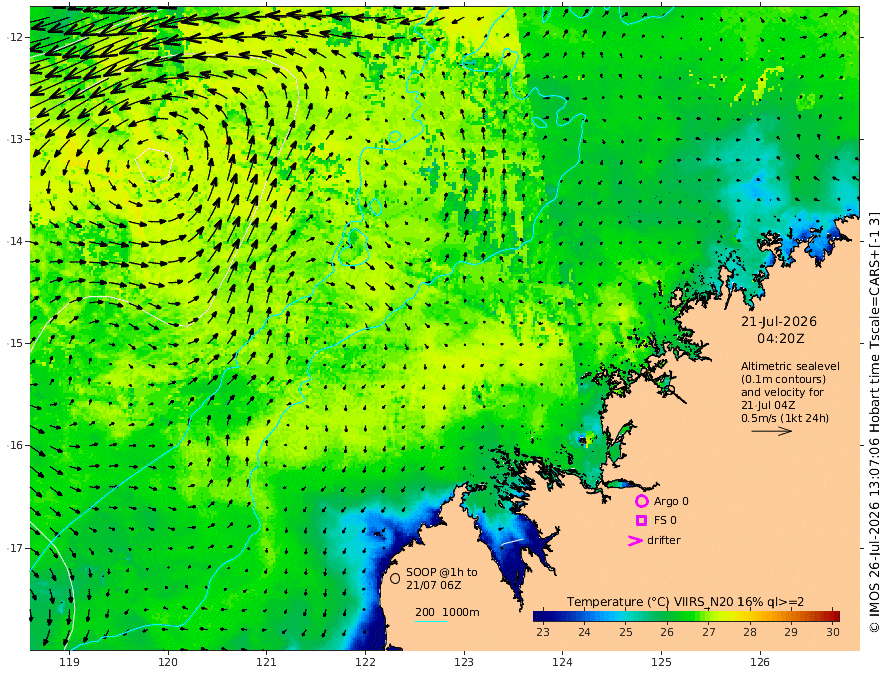Click longitude axis label 121

(267, 663)
